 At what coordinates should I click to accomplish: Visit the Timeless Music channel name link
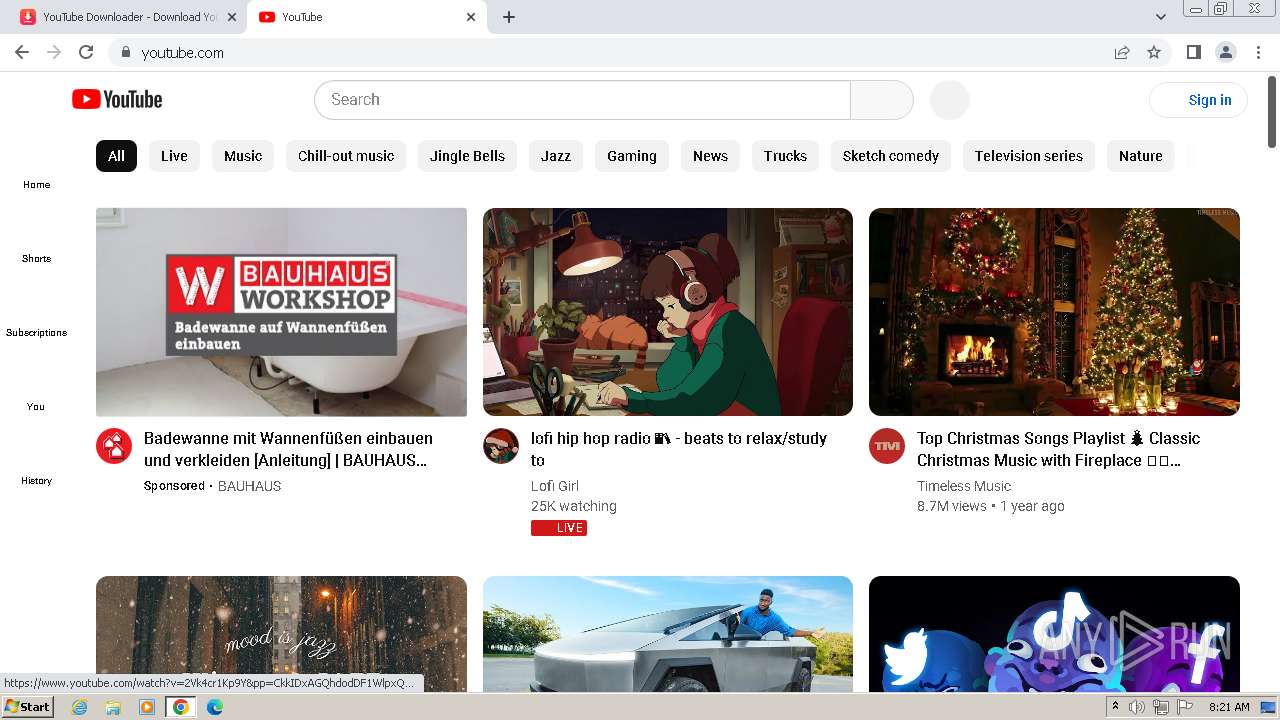(964, 486)
